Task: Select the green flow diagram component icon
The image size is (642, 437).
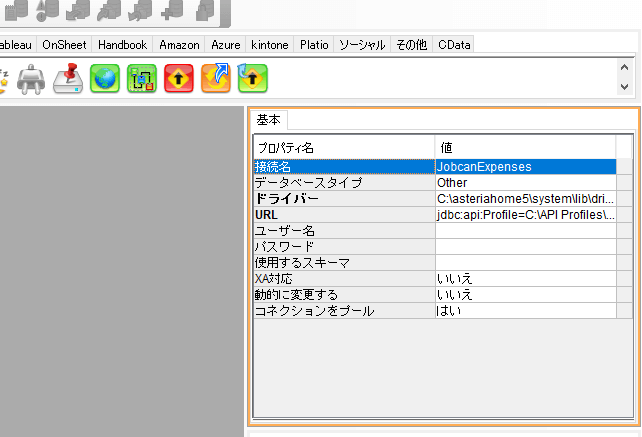Action: click(x=142, y=78)
